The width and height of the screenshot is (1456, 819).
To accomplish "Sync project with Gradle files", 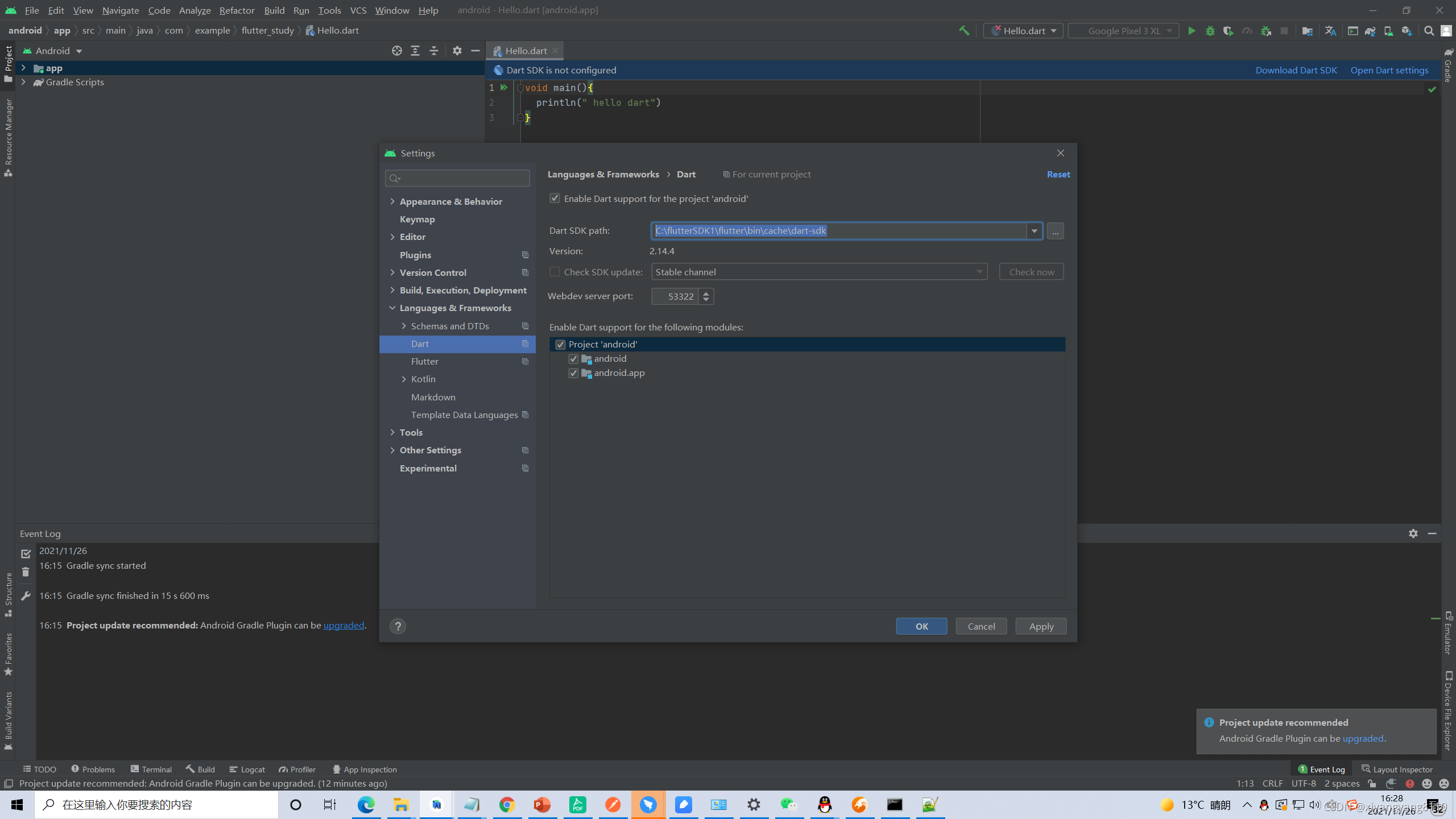I will coord(1369,31).
